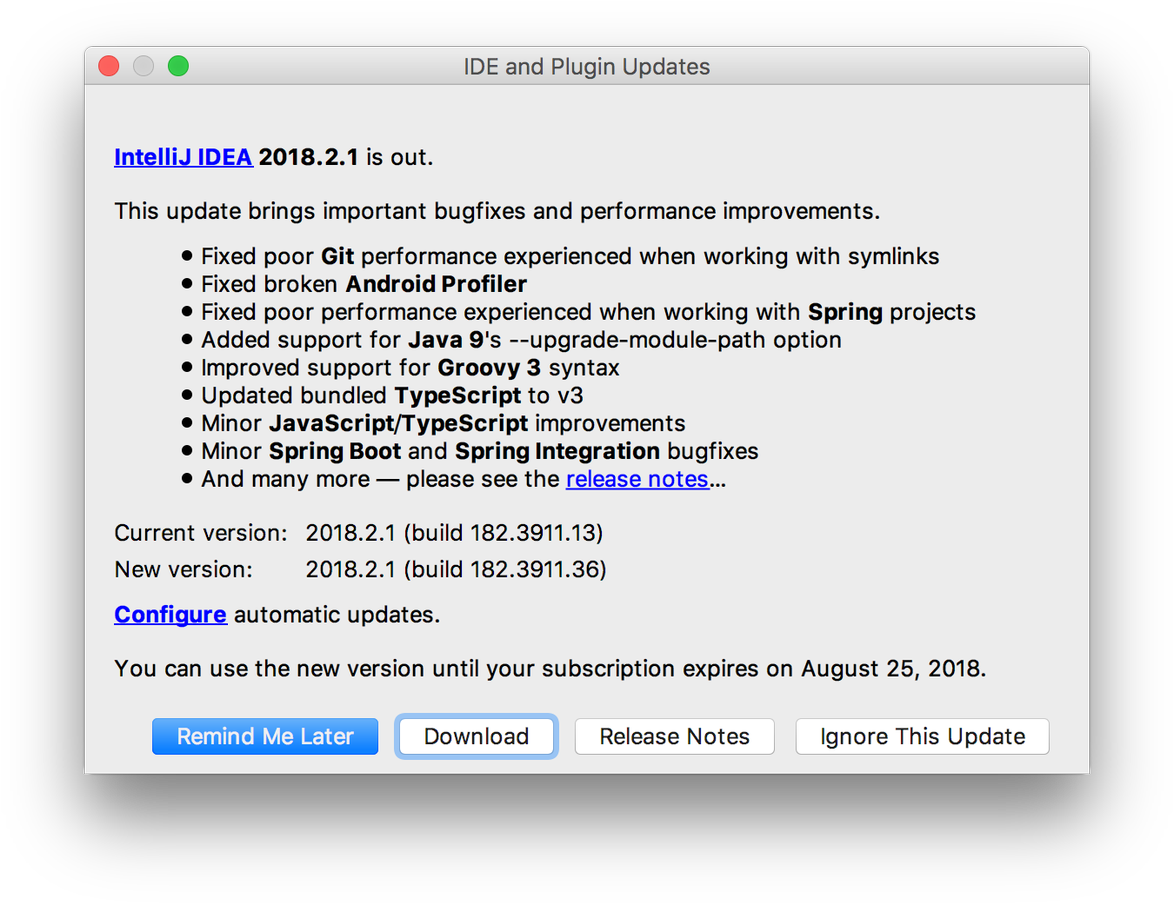The width and height of the screenshot is (1173, 903).
Task: Click the green zoom window button
Action: coord(178,66)
